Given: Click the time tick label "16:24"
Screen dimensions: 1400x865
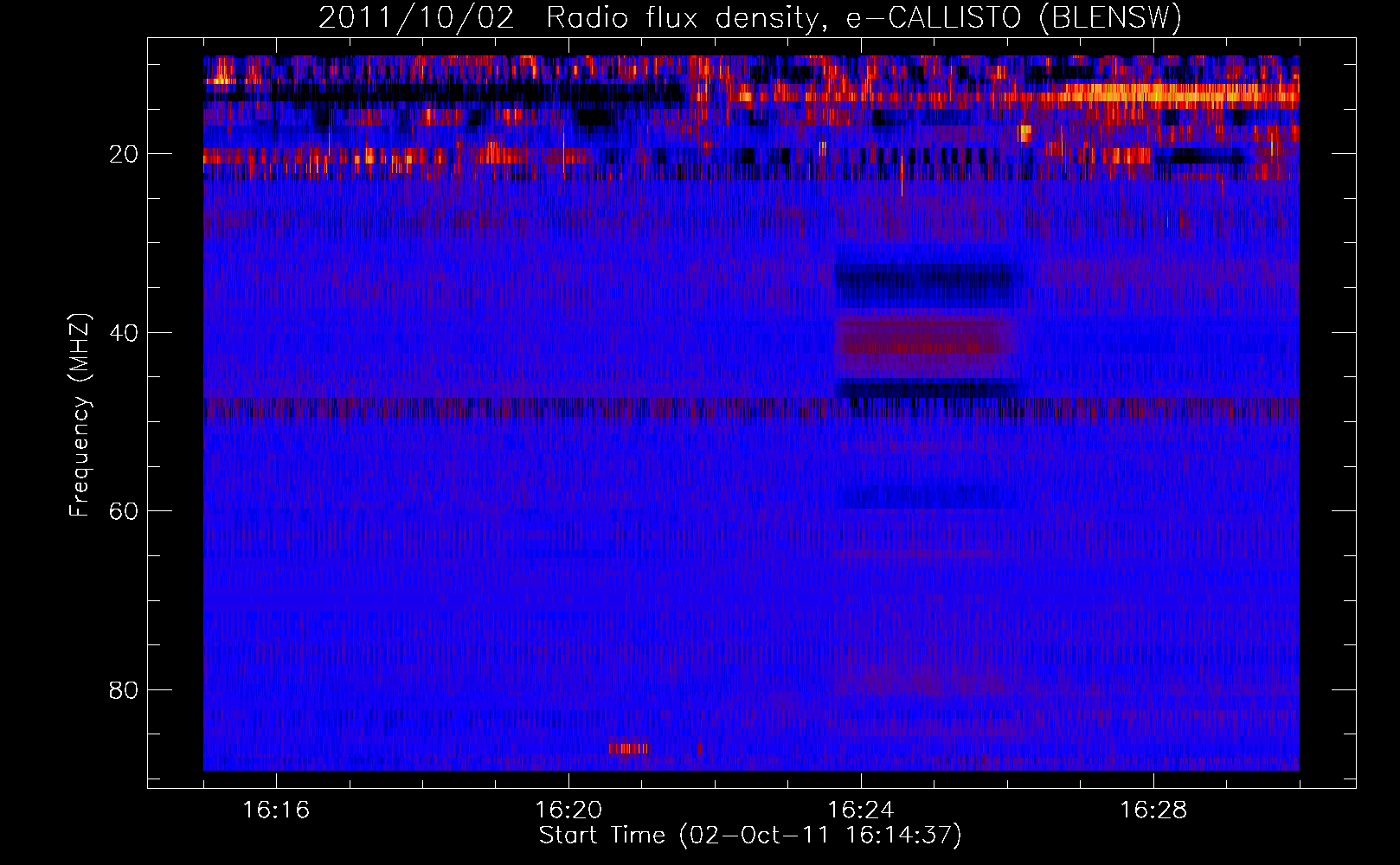Looking at the screenshot, I should tap(861, 811).
